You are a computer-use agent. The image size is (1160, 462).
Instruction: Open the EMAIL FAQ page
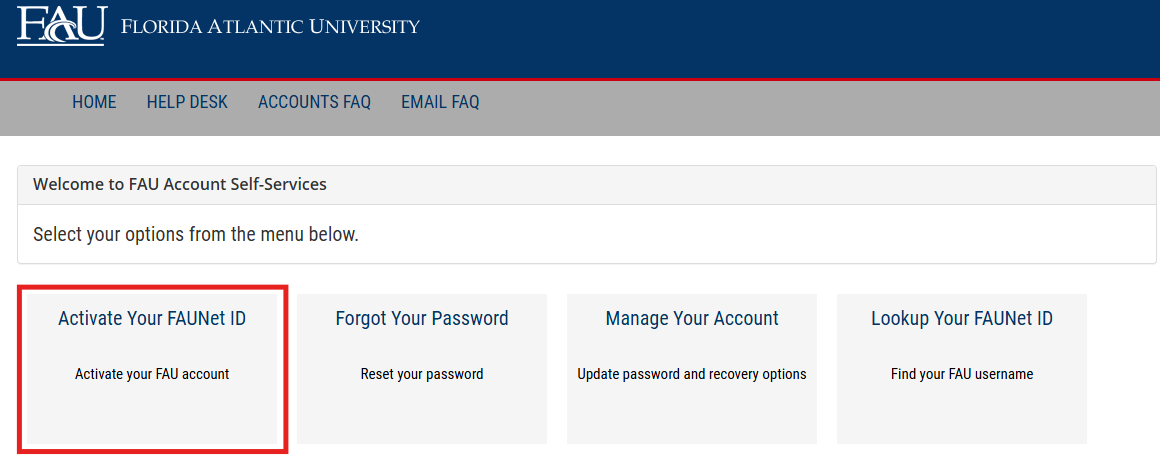tap(440, 102)
